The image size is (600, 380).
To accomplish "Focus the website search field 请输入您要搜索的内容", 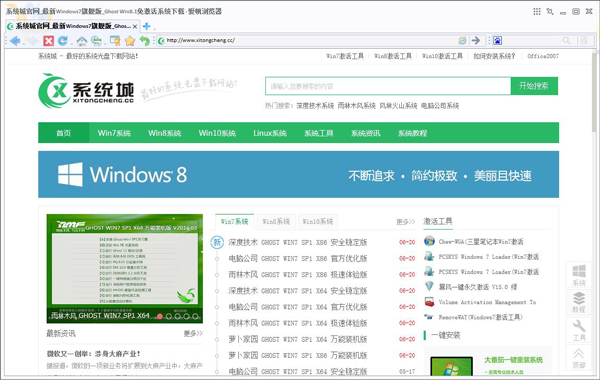I will point(388,86).
